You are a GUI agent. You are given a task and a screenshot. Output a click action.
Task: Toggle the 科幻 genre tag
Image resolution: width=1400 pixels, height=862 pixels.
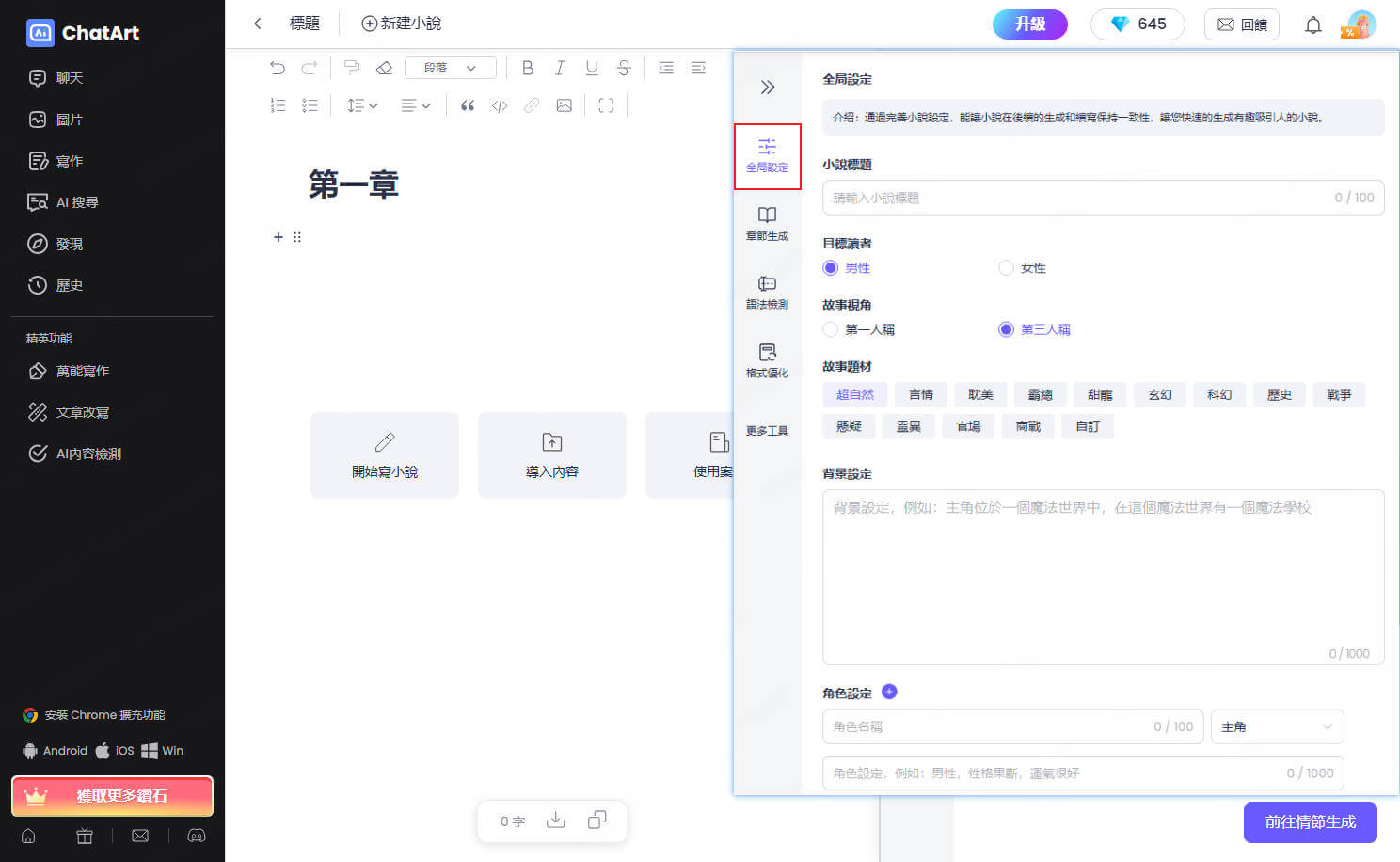point(1219,395)
